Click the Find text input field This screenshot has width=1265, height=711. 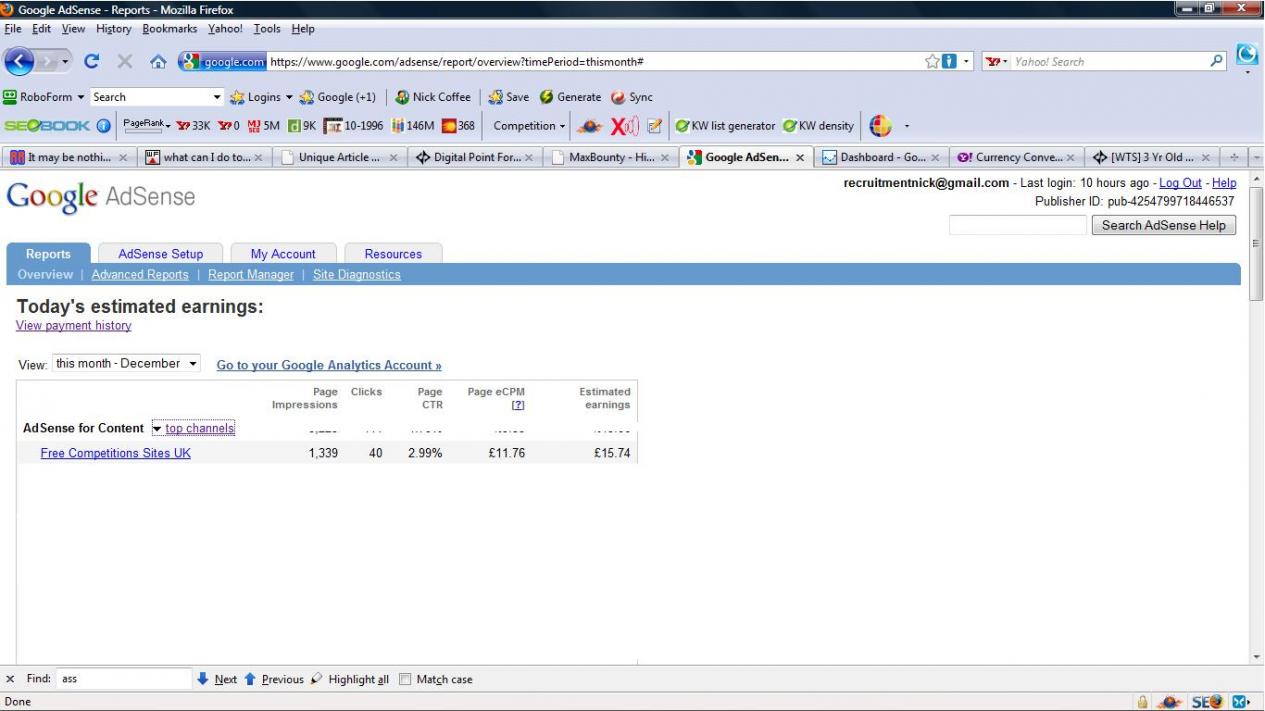122,679
